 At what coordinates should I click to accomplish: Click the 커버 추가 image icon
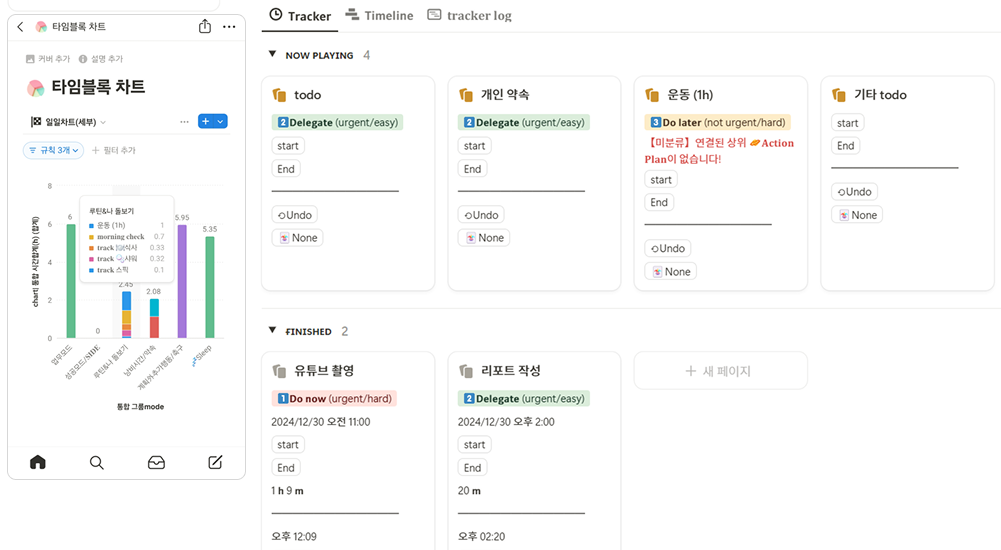point(30,59)
